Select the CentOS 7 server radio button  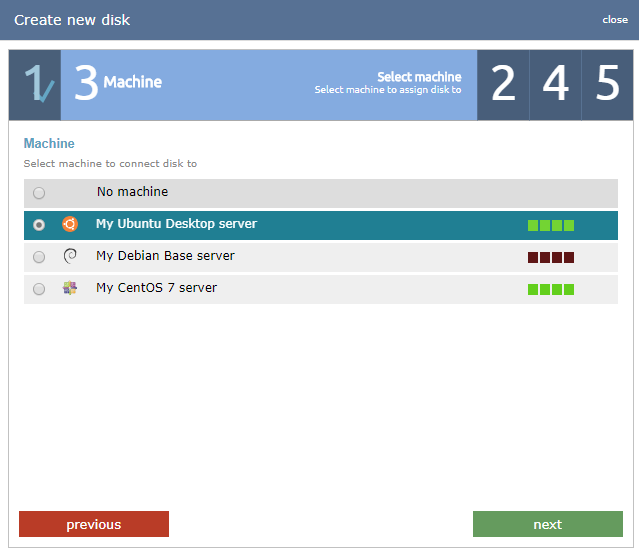coord(39,289)
